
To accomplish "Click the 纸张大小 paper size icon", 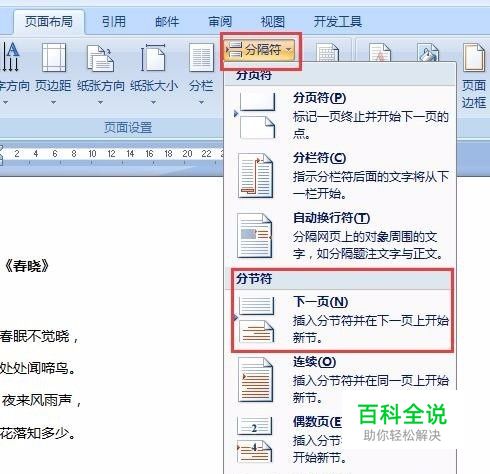I will 153,58.
